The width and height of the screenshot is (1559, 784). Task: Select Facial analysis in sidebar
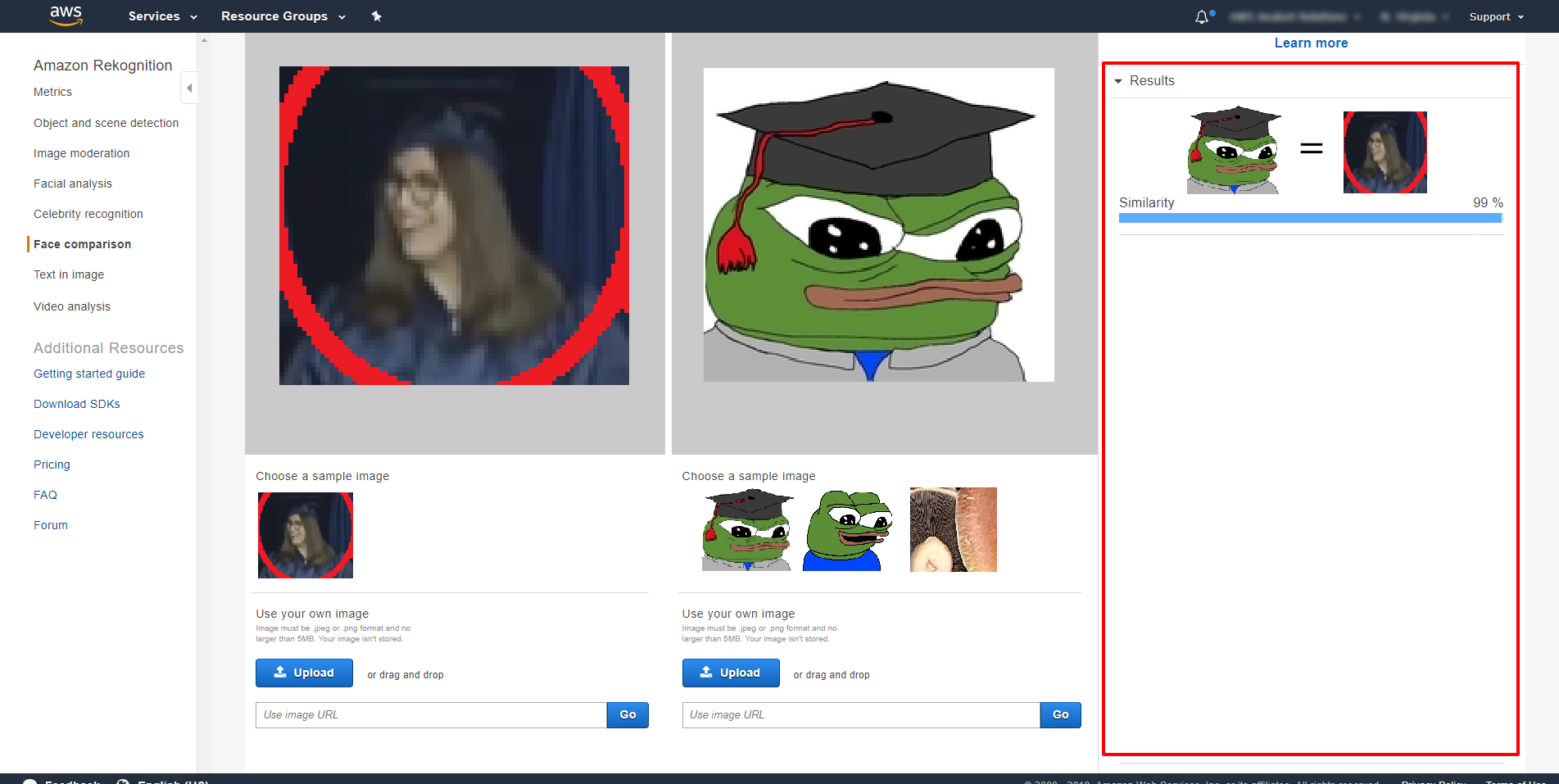coord(73,184)
